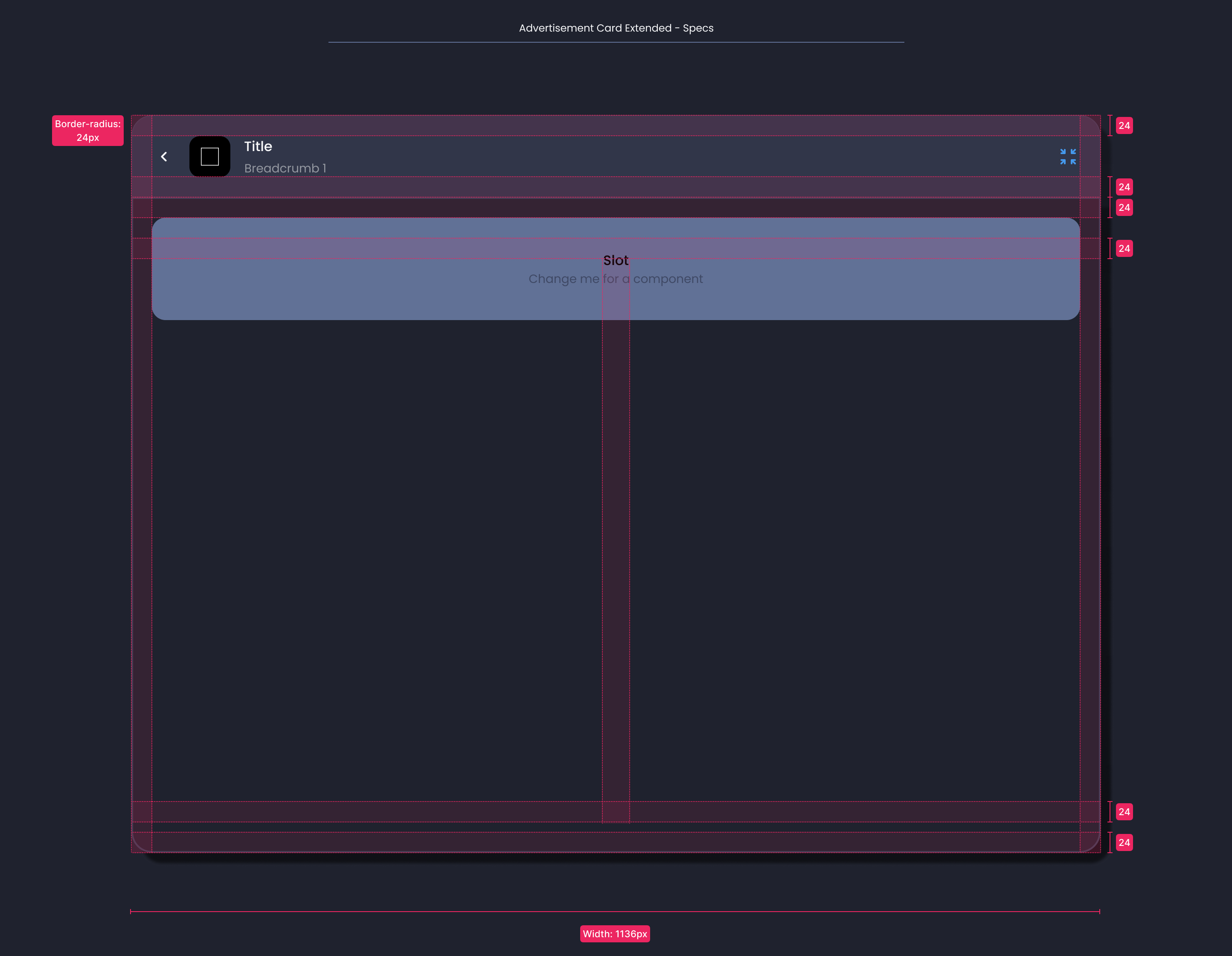
Task: Click the back chevron arrow
Action: pos(164,157)
